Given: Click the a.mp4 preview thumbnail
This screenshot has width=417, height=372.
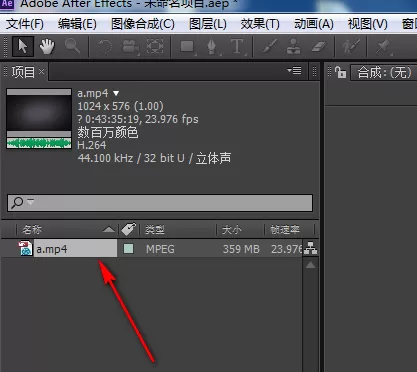Looking at the screenshot, I should coord(39,118).
